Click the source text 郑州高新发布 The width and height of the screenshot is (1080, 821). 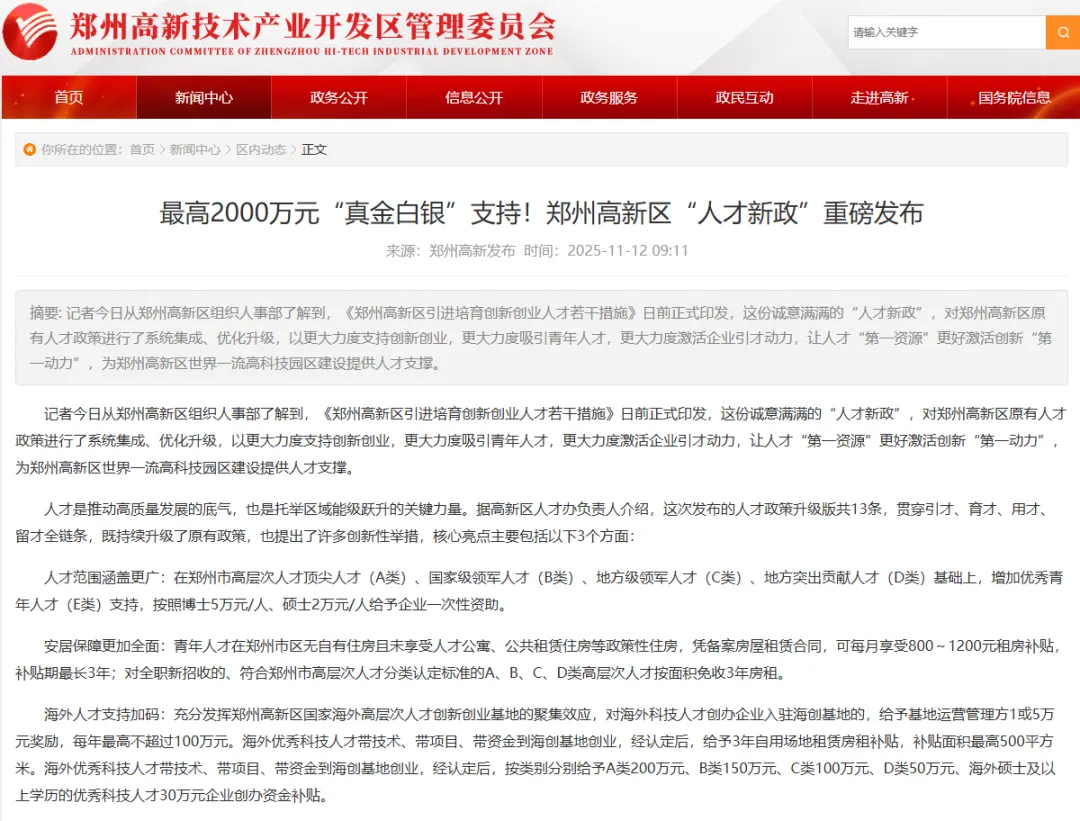pos(472,251)
